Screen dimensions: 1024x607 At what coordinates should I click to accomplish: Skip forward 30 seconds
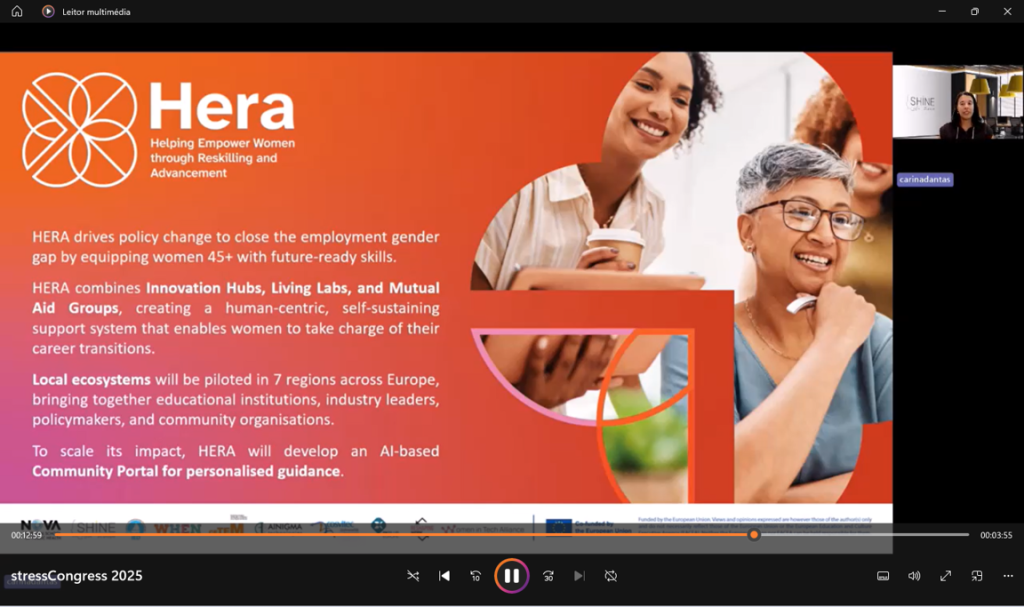point(548,576)
